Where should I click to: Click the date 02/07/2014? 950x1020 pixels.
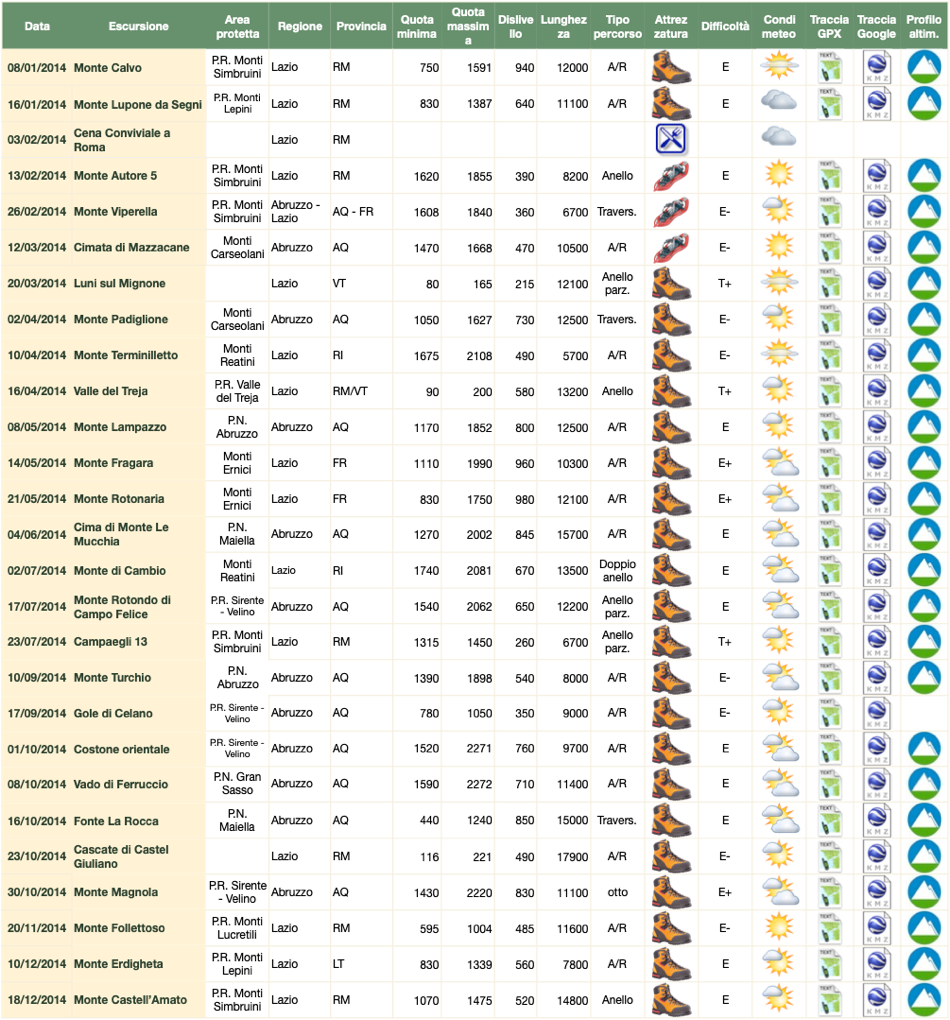tap(36, 570)
